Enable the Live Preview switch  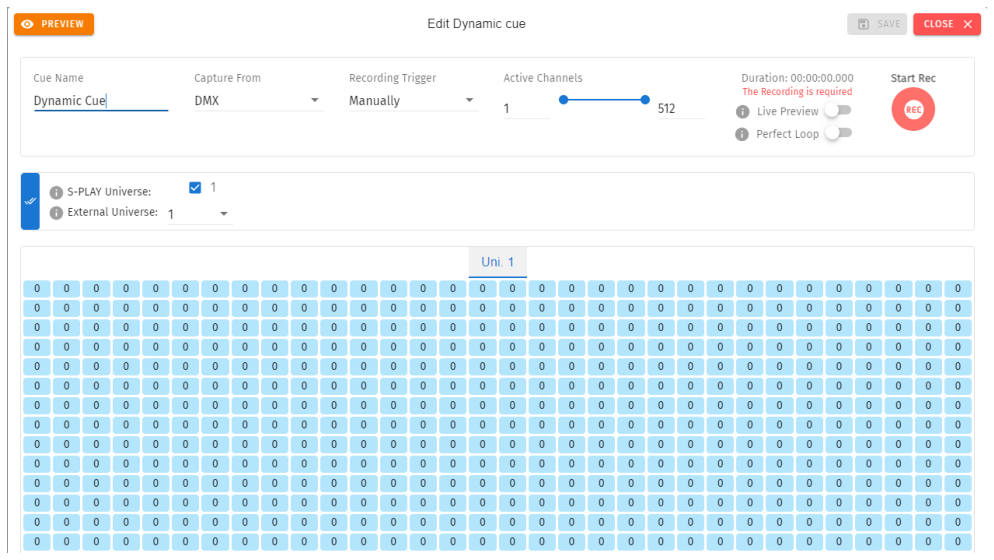(x=838, y=110)
